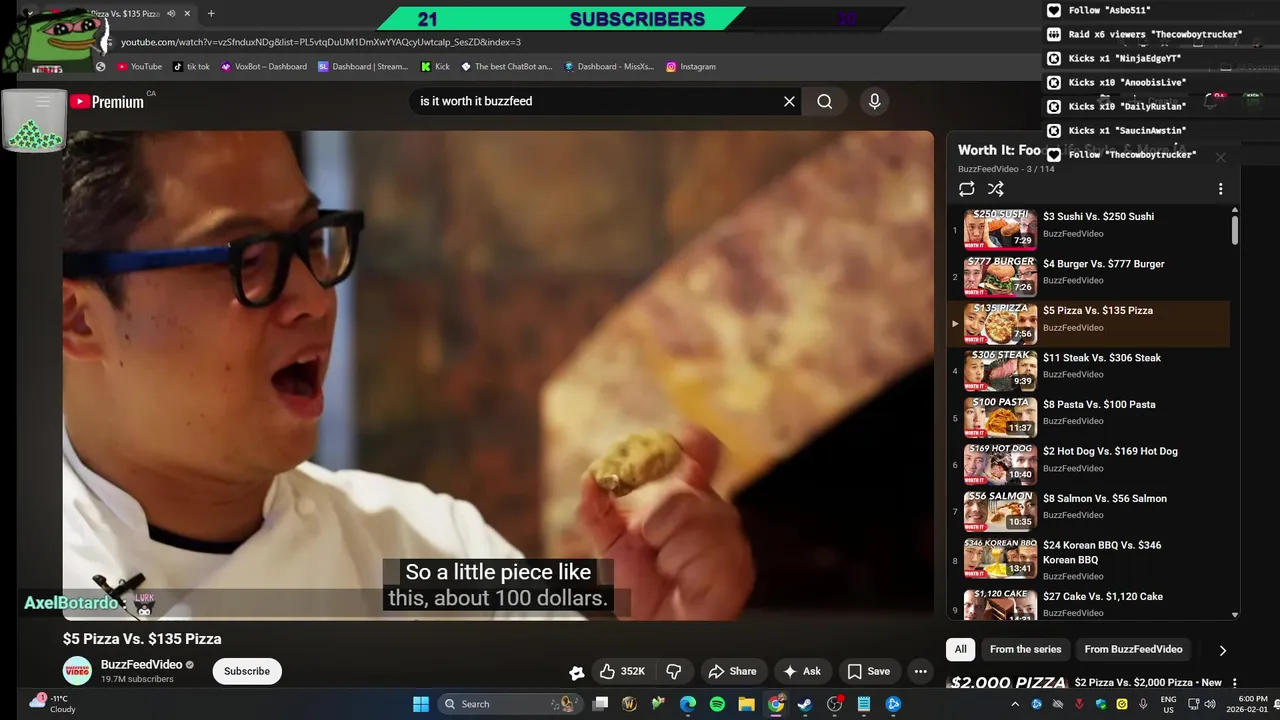Viewport: 1280px width, 720px height.
Task: Open Task View on taskbar
Action: 600,704
